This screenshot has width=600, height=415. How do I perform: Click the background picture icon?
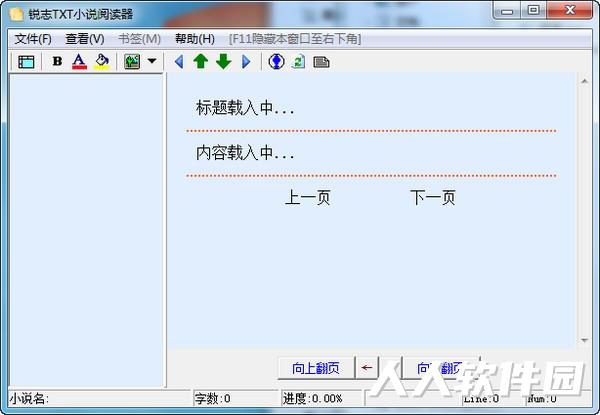[132, 62]
